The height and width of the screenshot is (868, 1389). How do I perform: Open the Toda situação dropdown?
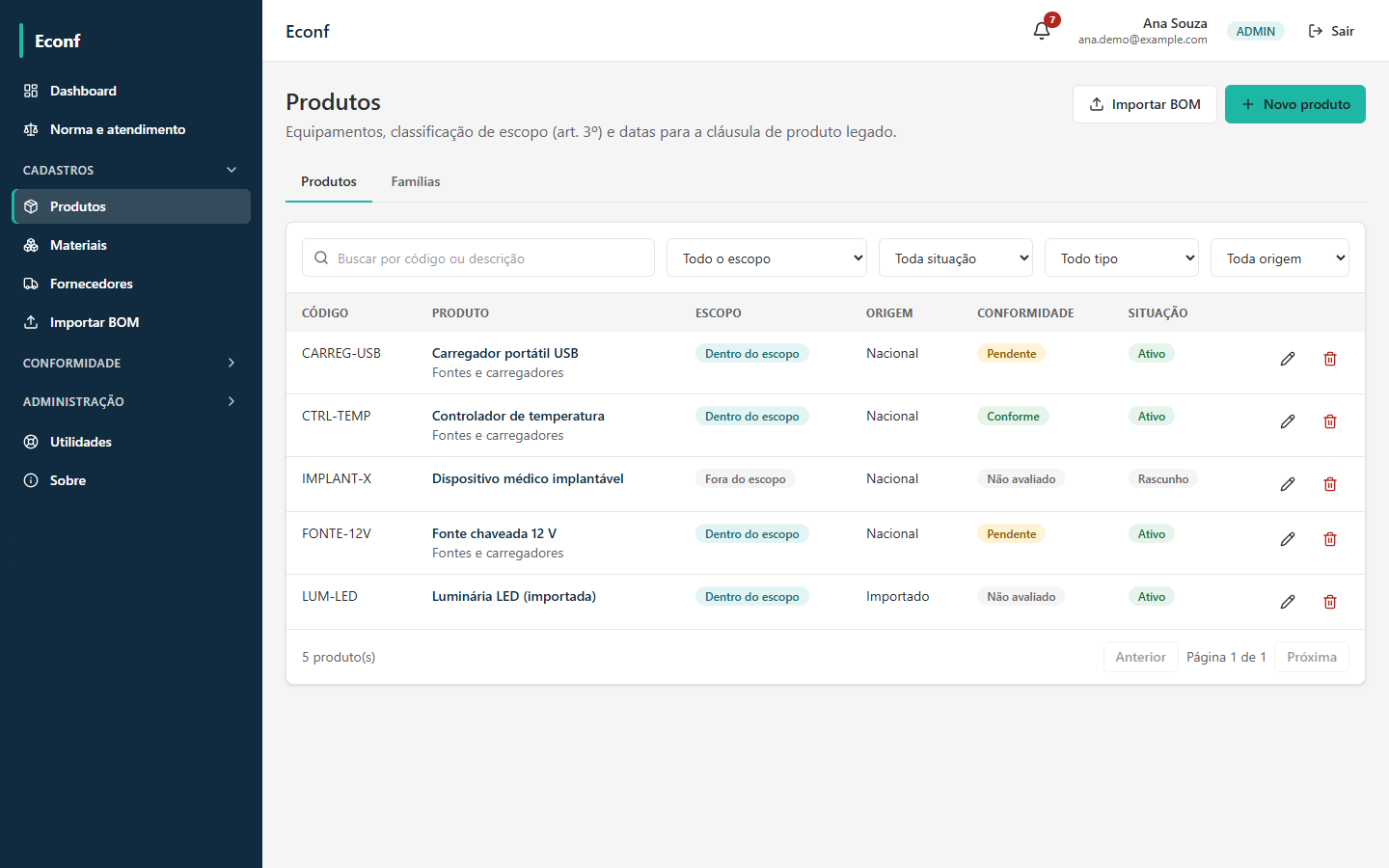click(x=956, y=258)
